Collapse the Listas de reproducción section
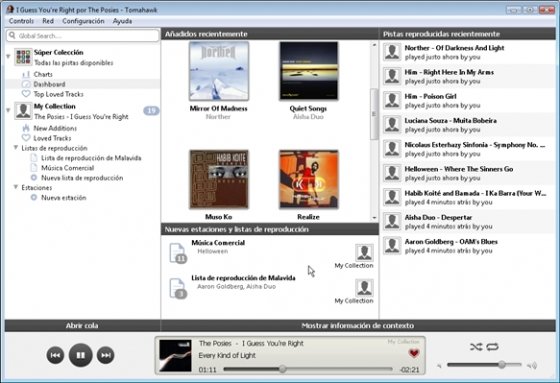The image size is (560, 383). coord(16,148)
